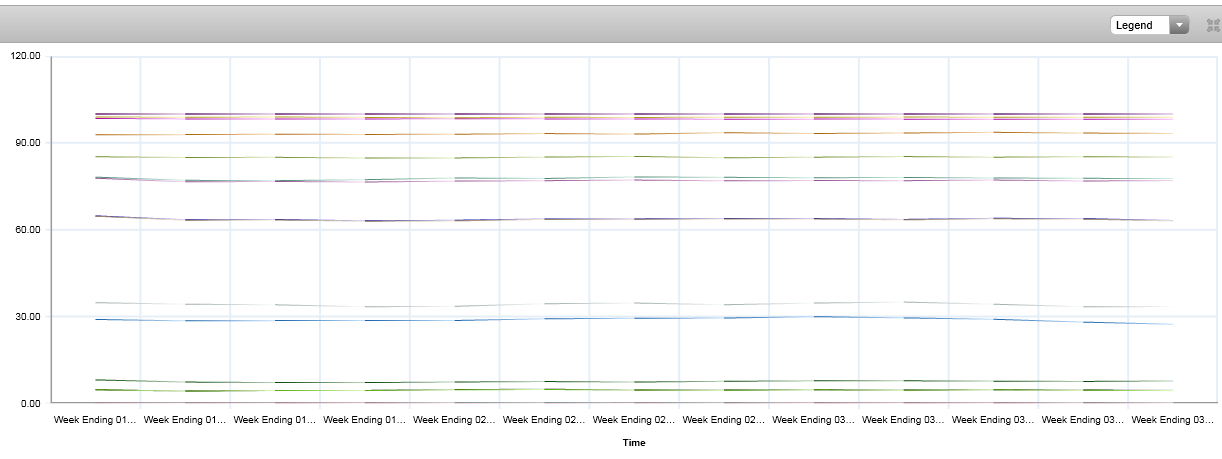Select the first Week Ending 02 label
This screenshot has width=1222, height=459.
[454, 420]
